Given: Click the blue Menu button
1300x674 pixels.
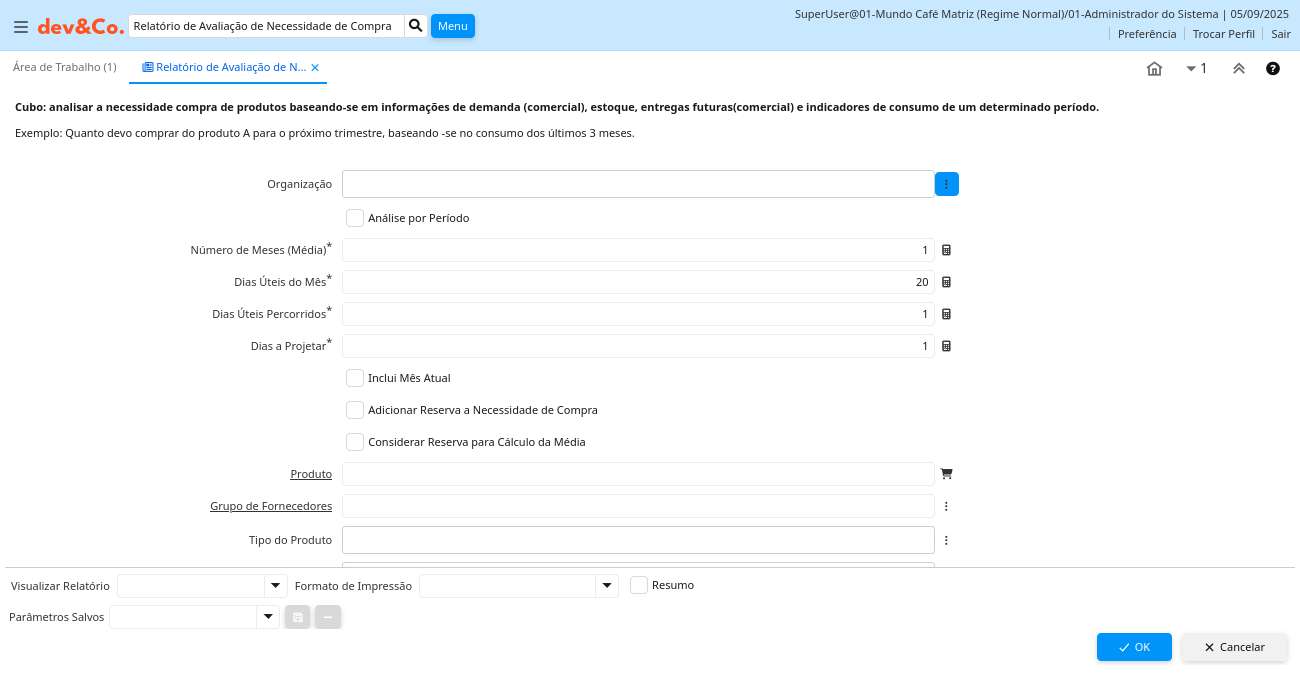Looking at the screenshot, I should coord(452,26).
